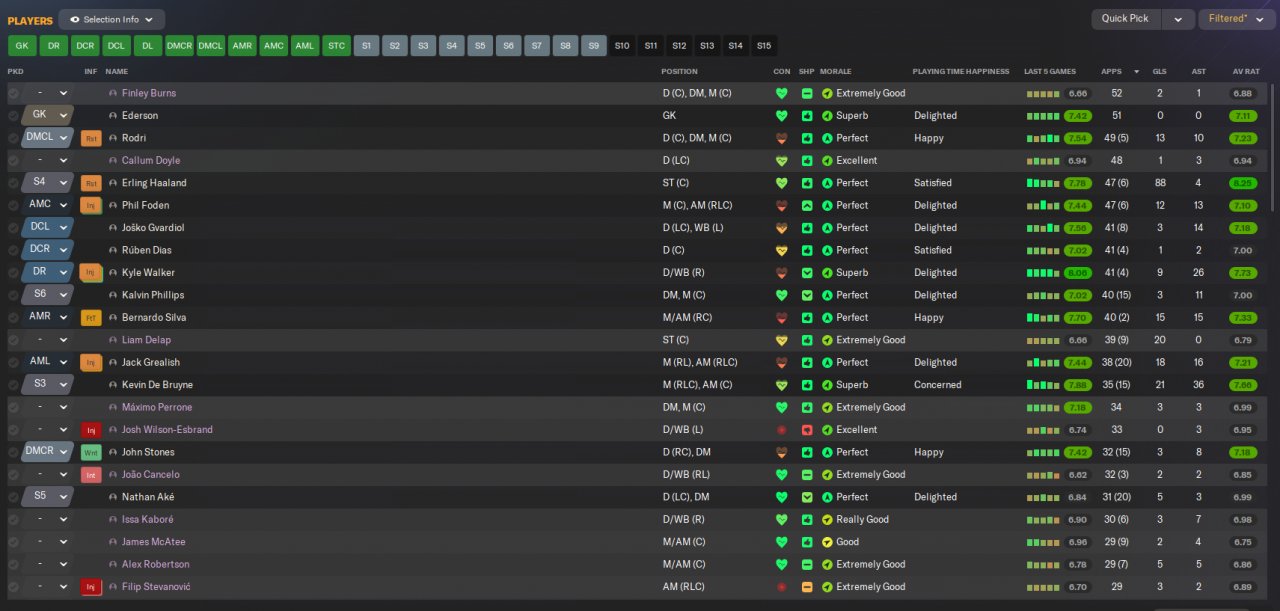Click Issa Kaboré's Really Good morale icon
The height and width of the screenshot is (611, 1280).
(827, 520)
